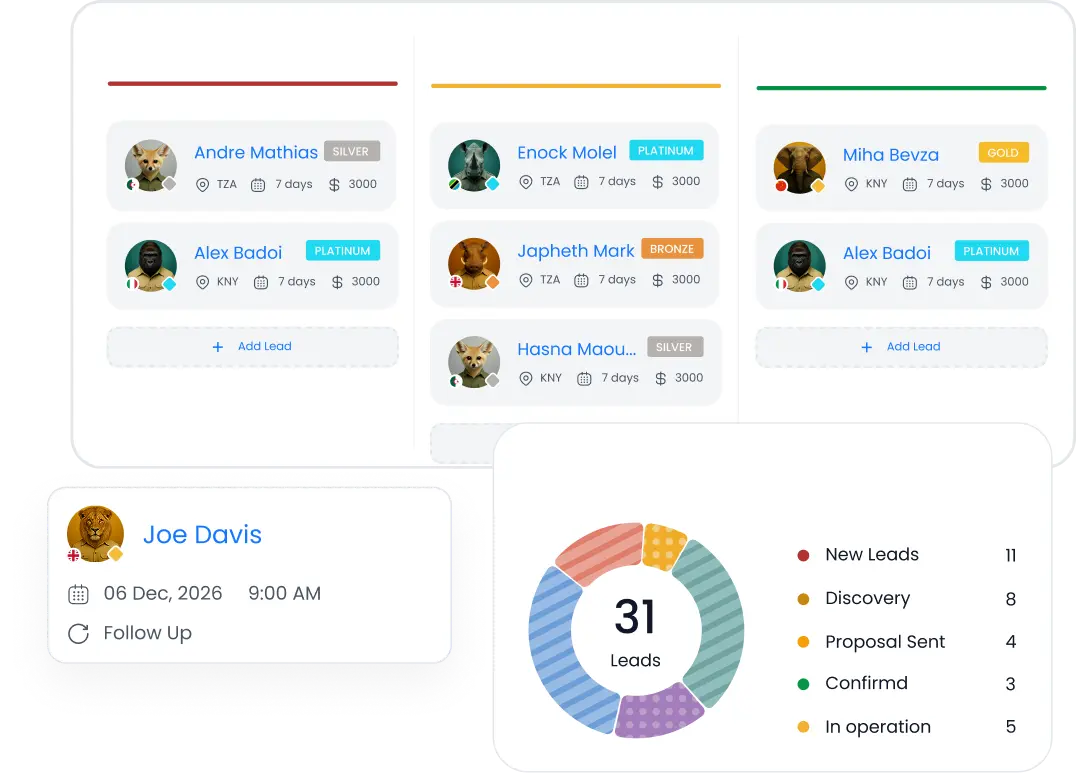1077x773 pixels.
Task: Open Andre Mathias fox avatar
Action: tap(150, 166)
